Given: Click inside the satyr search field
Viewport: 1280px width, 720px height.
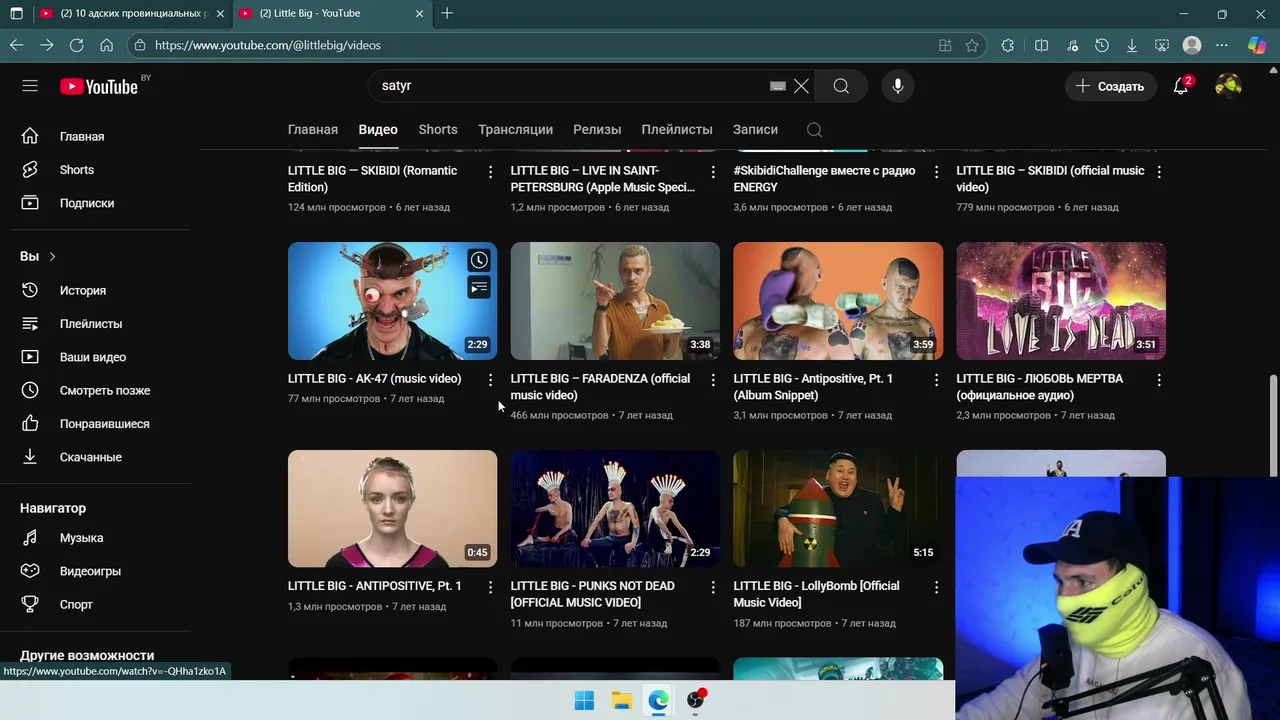Looking at the screenshot, I should pyautogui.click(x=570, y=86).
